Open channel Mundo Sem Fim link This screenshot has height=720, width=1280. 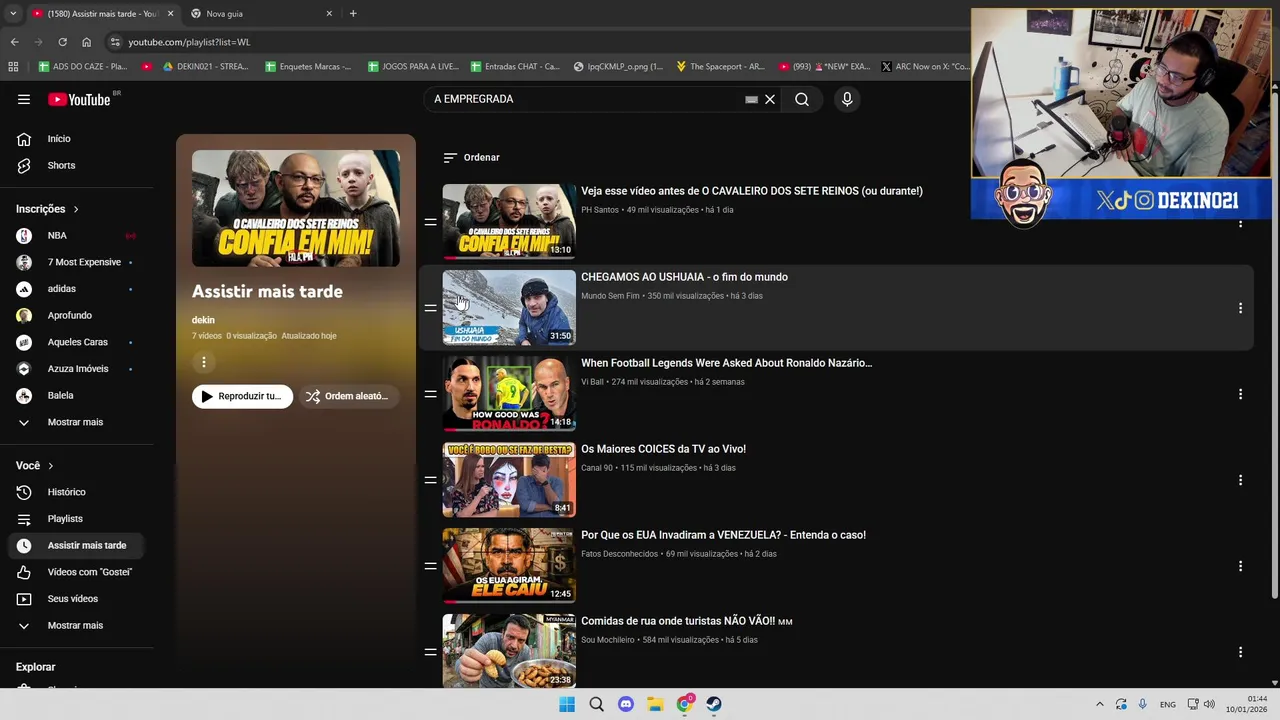pos(610,296)
